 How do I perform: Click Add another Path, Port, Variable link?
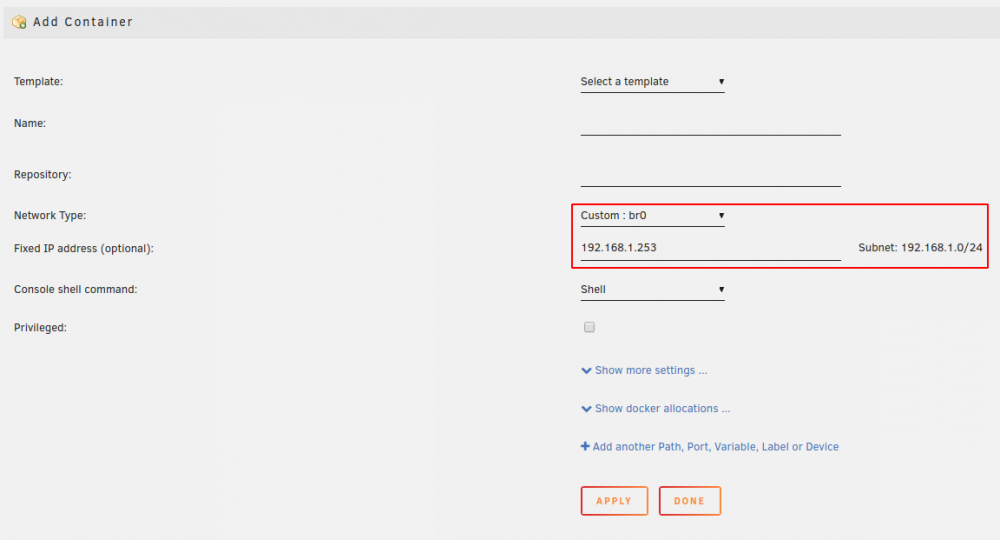pyautogui.click(x=710, y=447)
